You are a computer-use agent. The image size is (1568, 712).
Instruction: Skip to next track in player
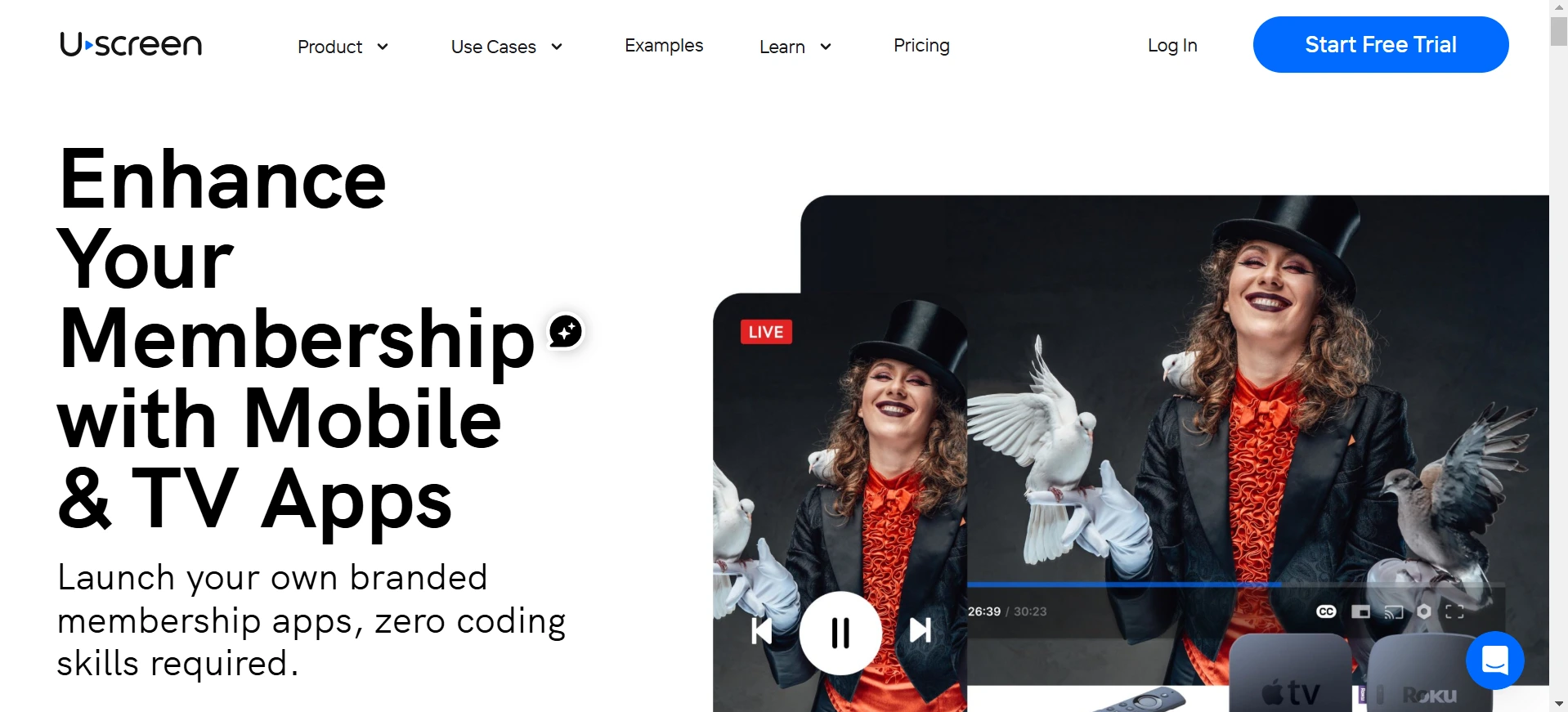coord(921,629)
